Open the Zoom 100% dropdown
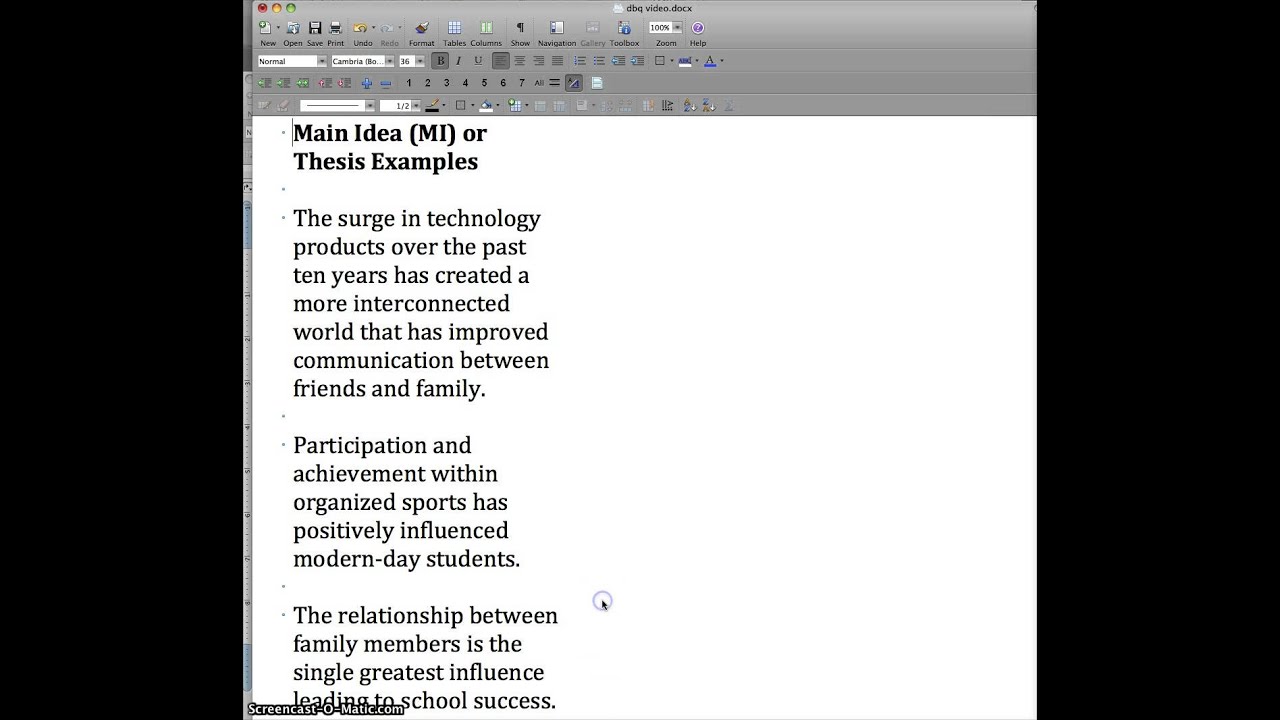The height and width of the screenshot is (720, 1280). coord(677,28)
